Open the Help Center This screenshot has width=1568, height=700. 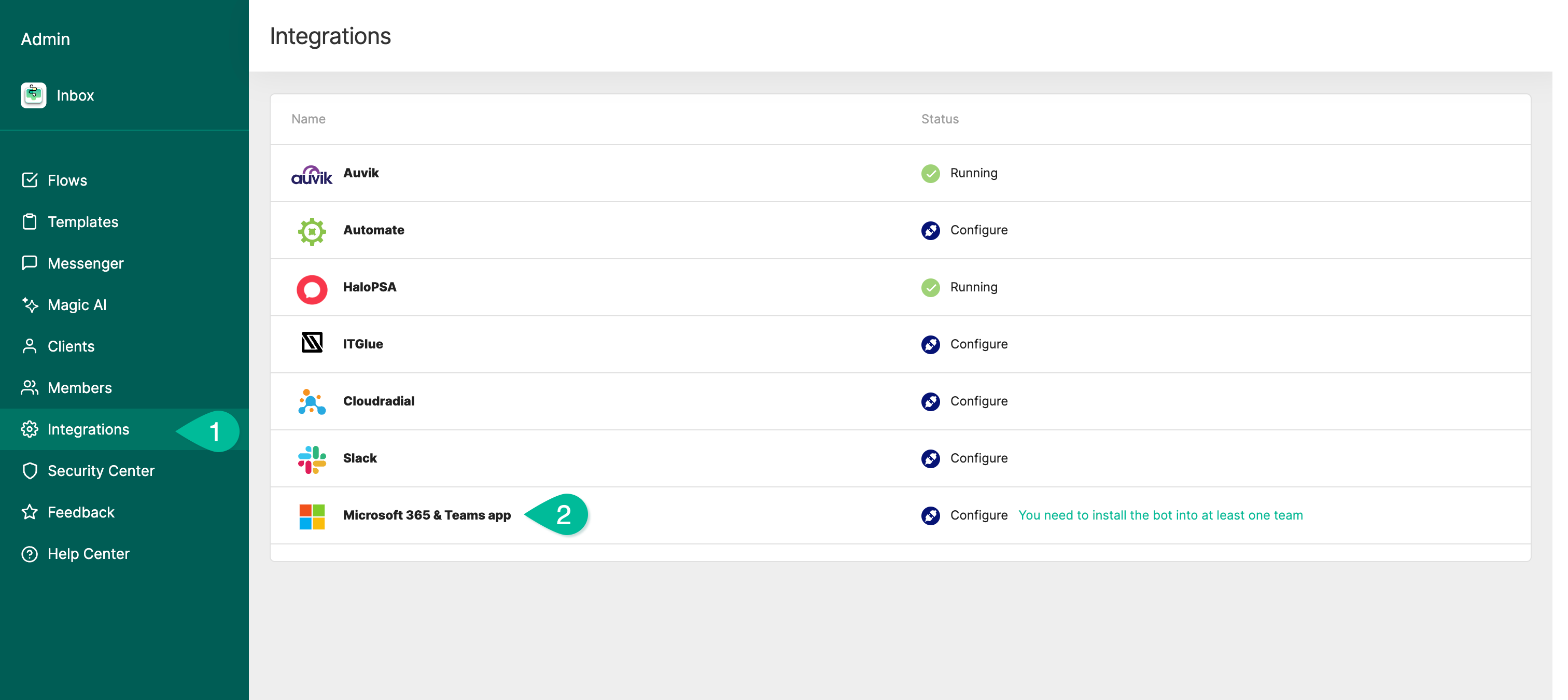pos(88,553)
